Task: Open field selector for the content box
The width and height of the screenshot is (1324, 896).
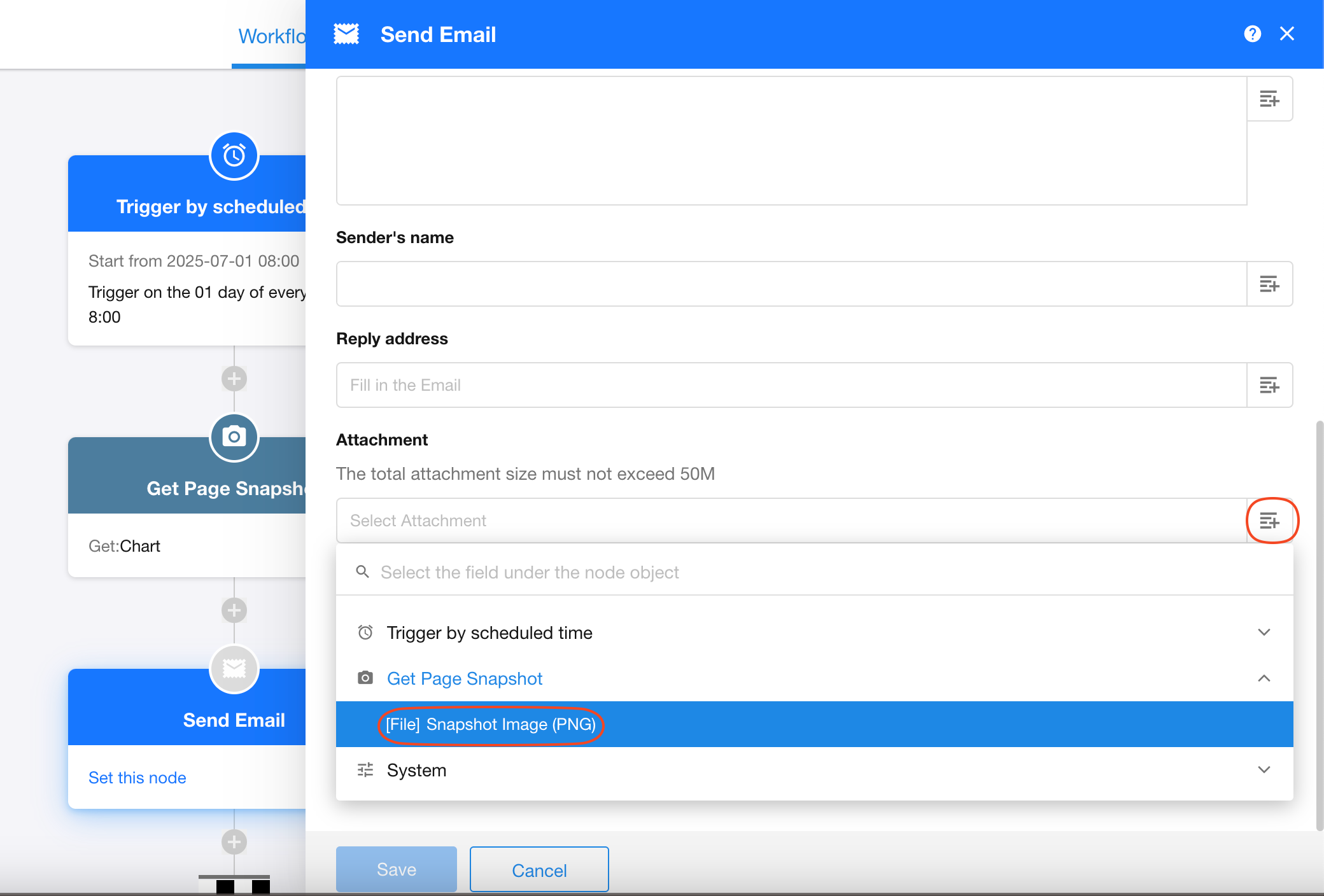Action: tap(1269, 99)
